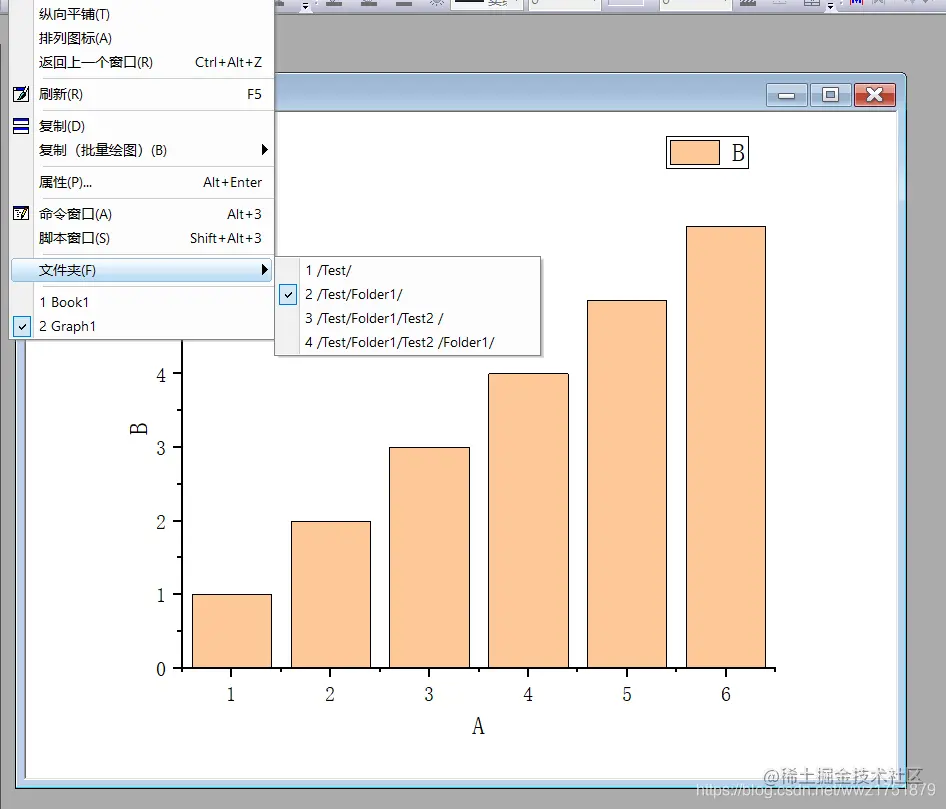
Task: Choose Tile Vertically 纵向平铺(T) menu entry
Action: (142, 14)
